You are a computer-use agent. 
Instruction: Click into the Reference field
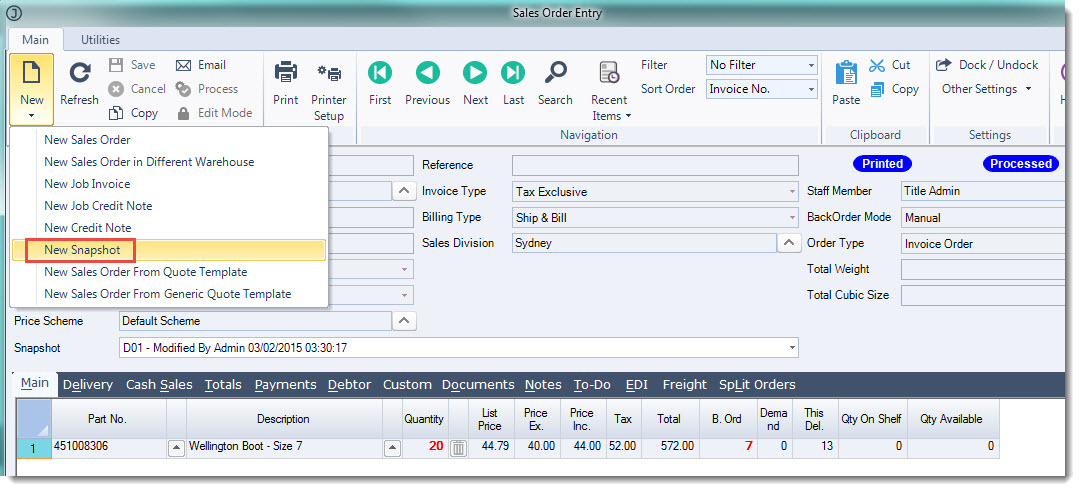[x=656, y=165]
